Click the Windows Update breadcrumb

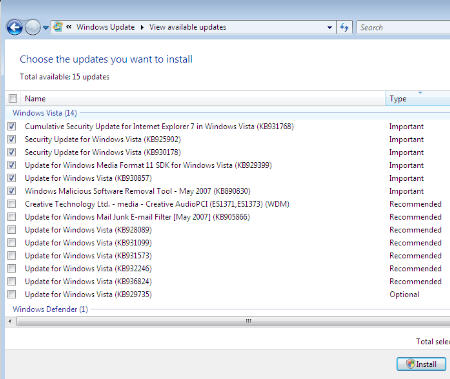tap(105, 27)
